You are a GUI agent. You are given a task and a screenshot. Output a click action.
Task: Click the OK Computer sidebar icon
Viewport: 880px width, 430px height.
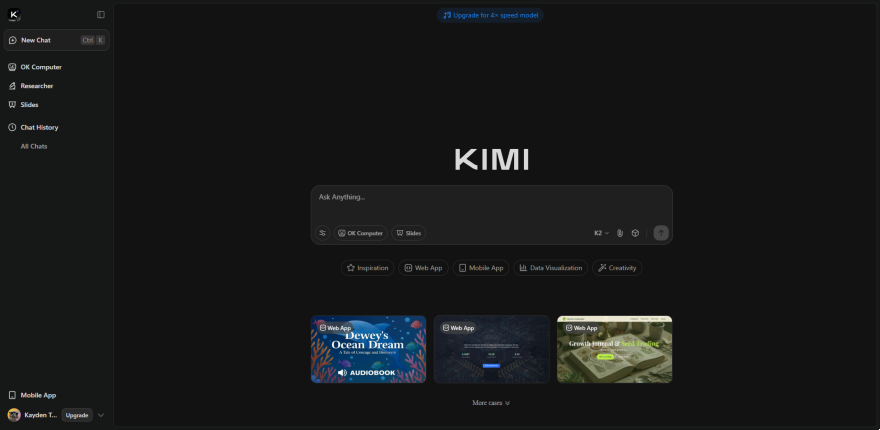[x=12, y=67]
